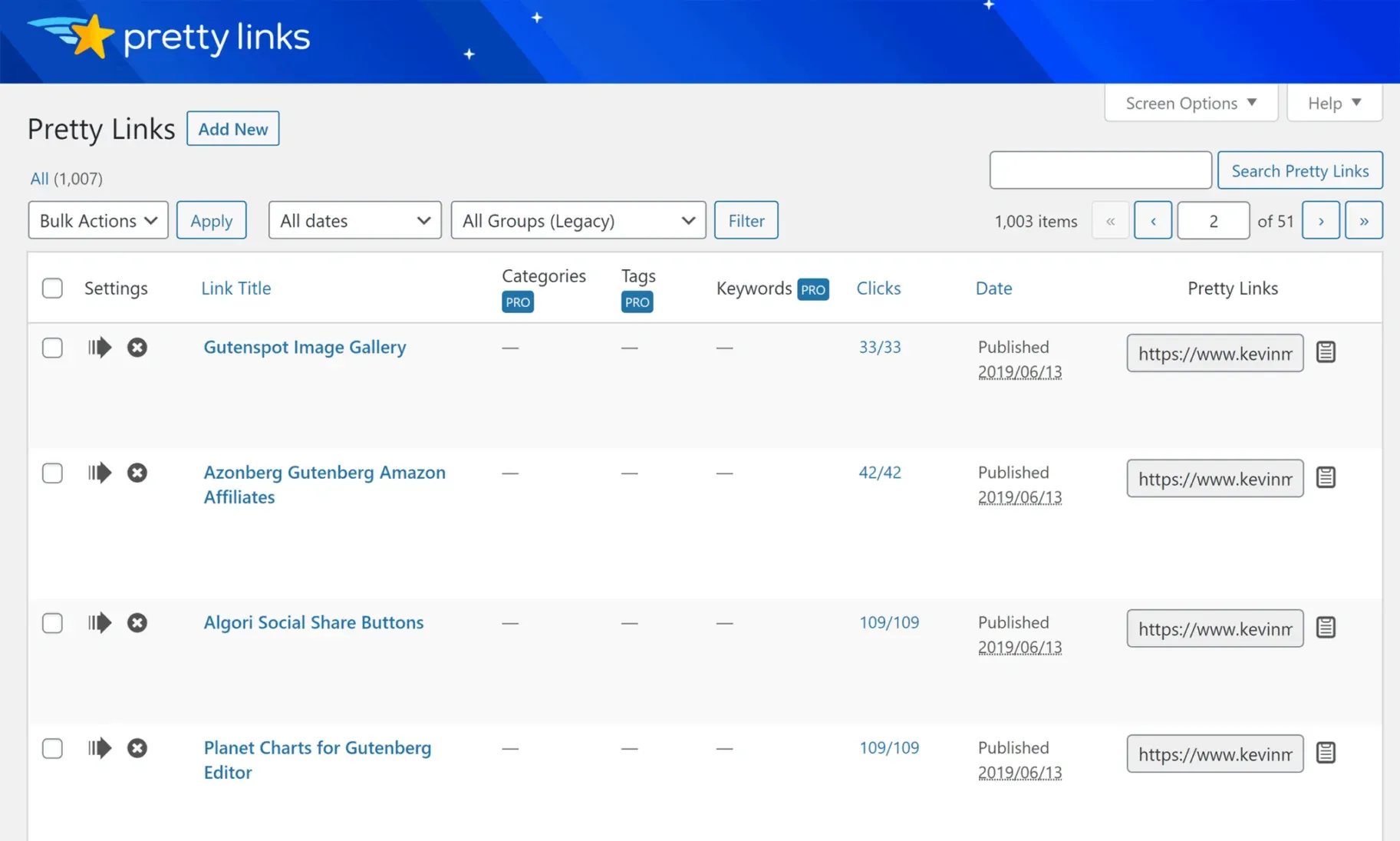This screenshot has width=1400, height=841.
Task: Go to the previous page of links
Action: [1153, 220]
